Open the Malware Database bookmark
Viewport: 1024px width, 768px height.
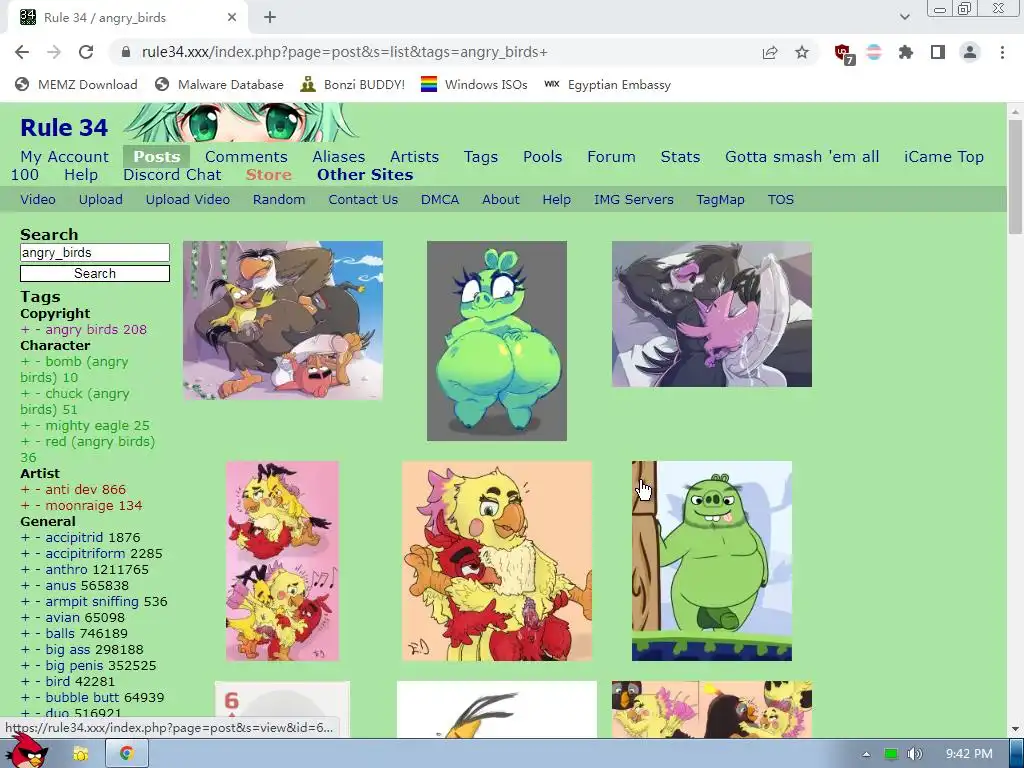219,85
